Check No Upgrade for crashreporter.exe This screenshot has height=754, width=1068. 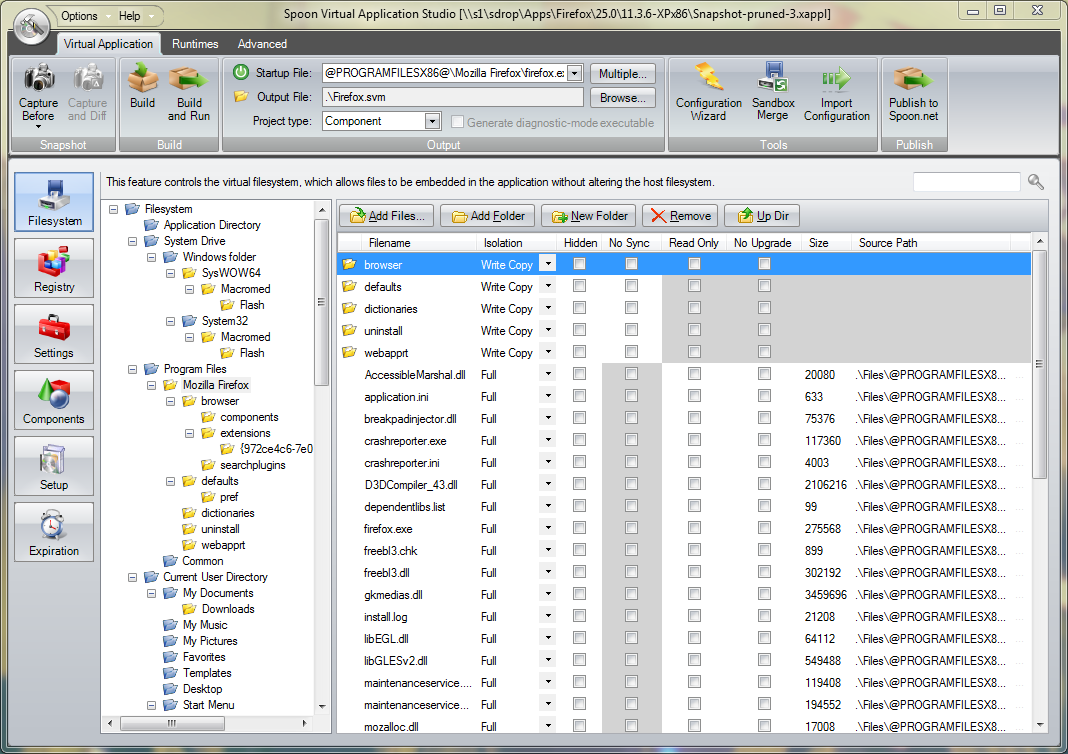click(x=764, y=440)
